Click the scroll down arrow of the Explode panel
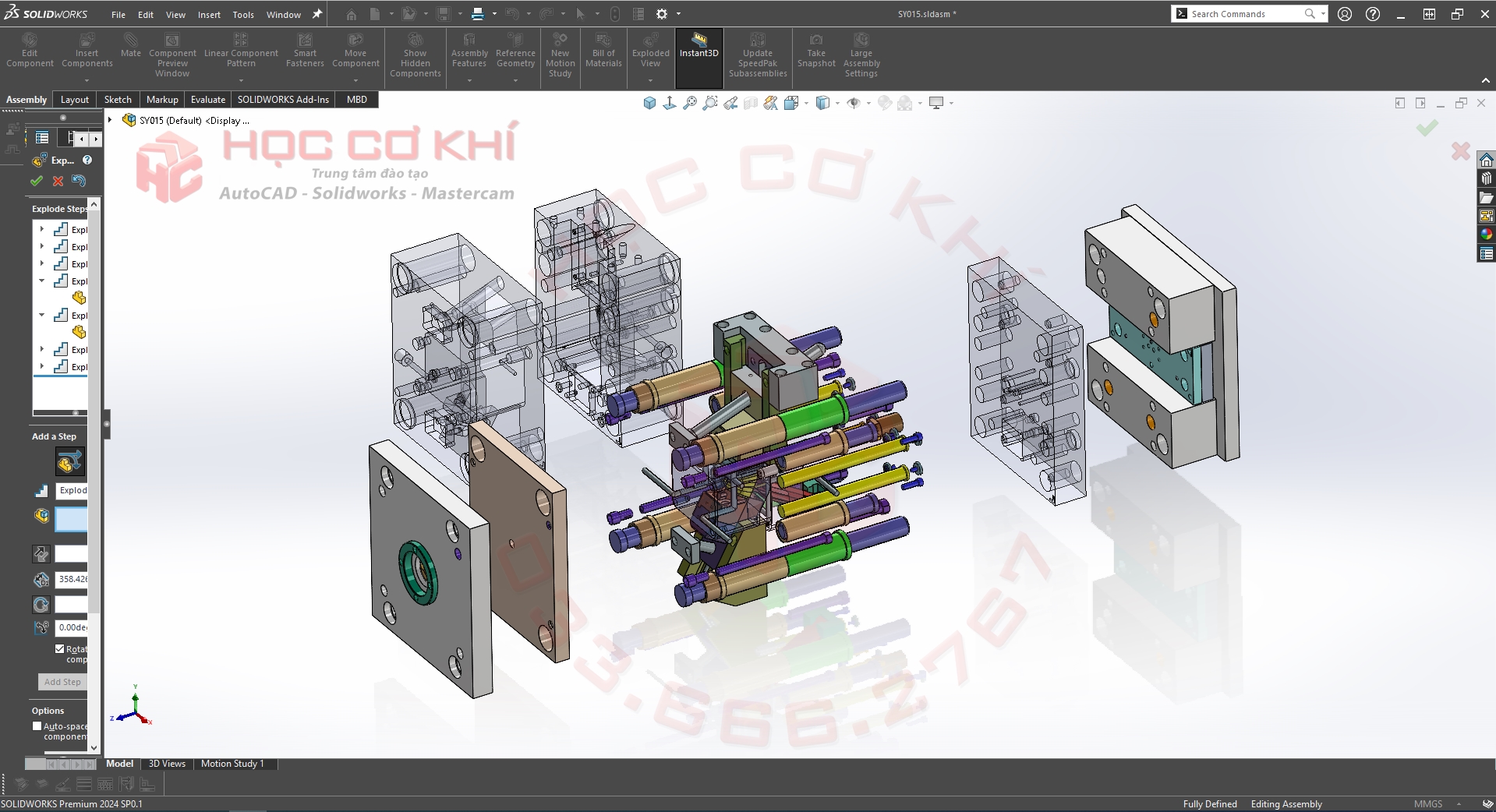This screenshot has height=812, width=1496. 94,747
